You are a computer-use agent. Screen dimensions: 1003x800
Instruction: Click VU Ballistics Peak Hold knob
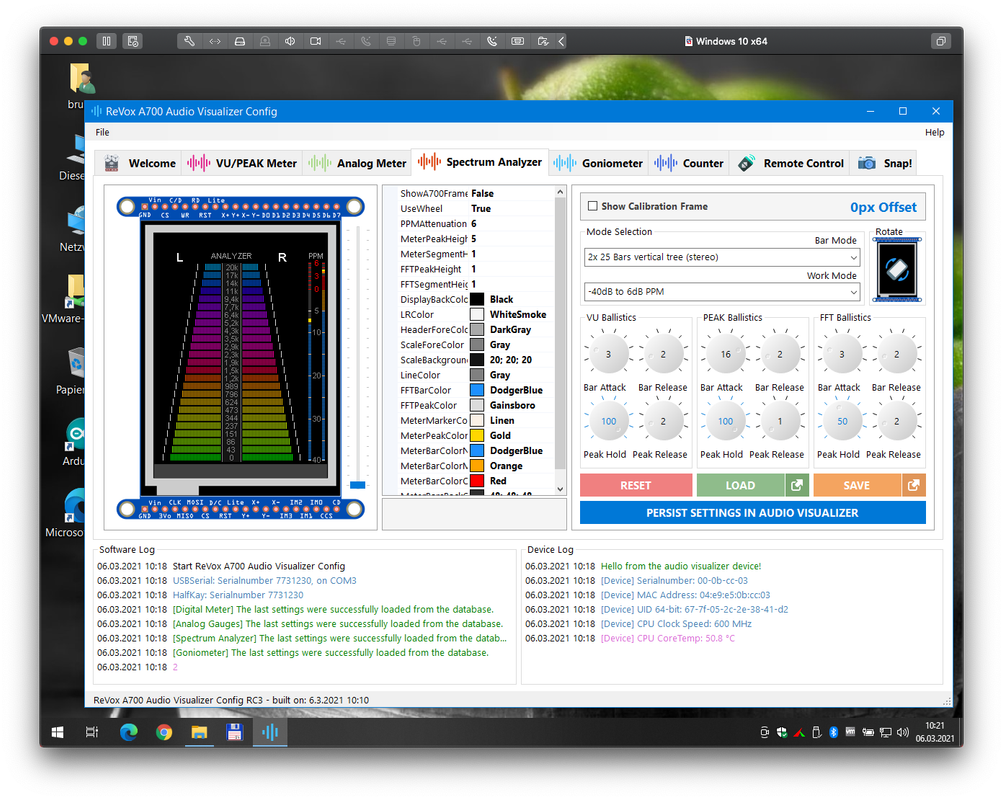608,421
